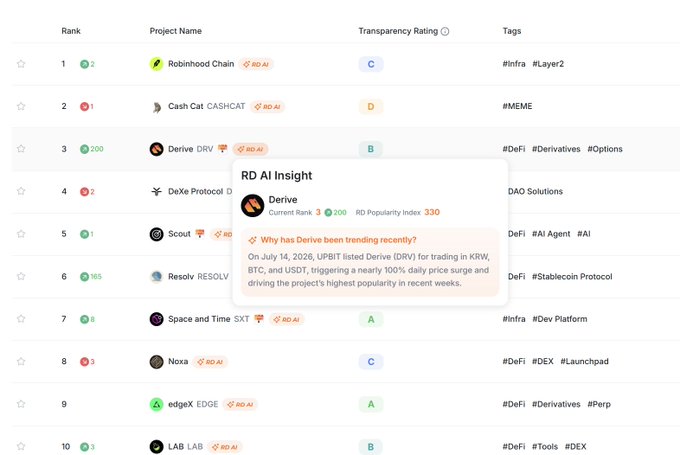Image resolution: width=680 pixels, height=455 pixels.
Task: Select the #Tools tag on LAB row
Action: tap(545, 446)
